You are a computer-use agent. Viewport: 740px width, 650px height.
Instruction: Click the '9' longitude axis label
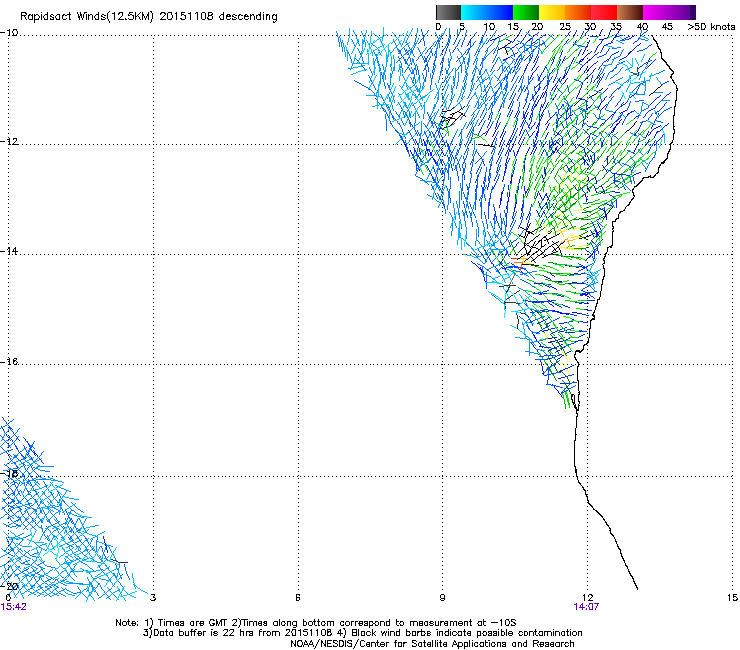442,598
